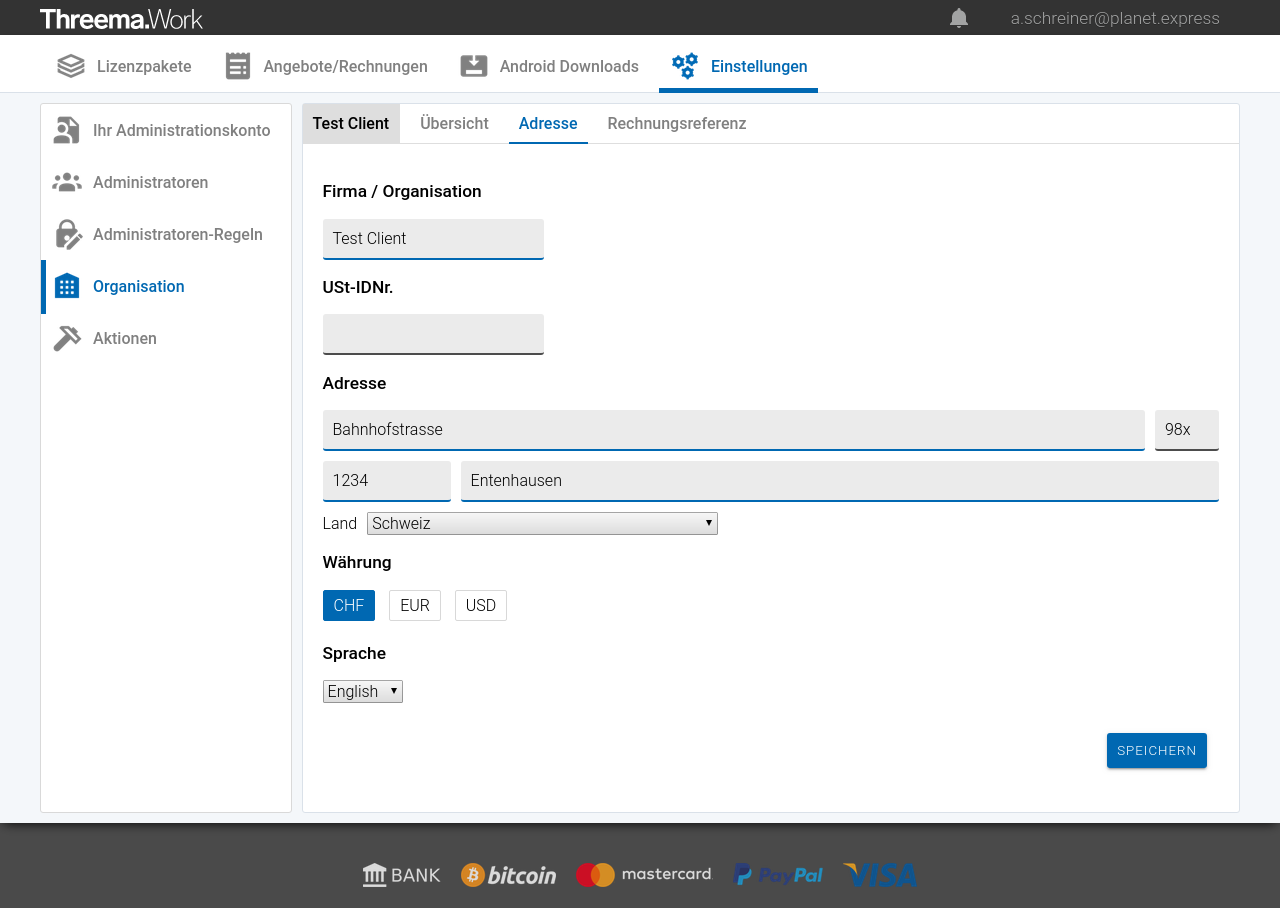Click the bitcoin payment logo

click(x=508, y=875)
